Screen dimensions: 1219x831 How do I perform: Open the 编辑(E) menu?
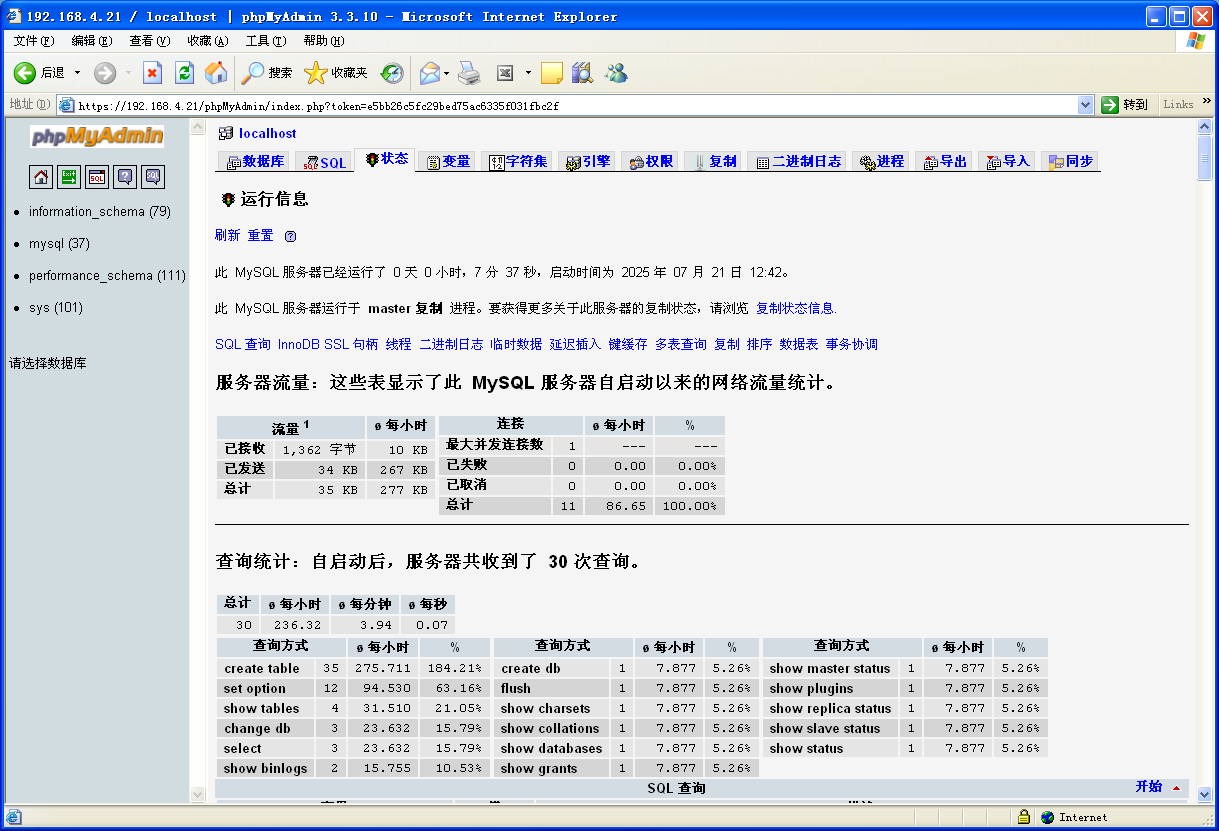92,41
